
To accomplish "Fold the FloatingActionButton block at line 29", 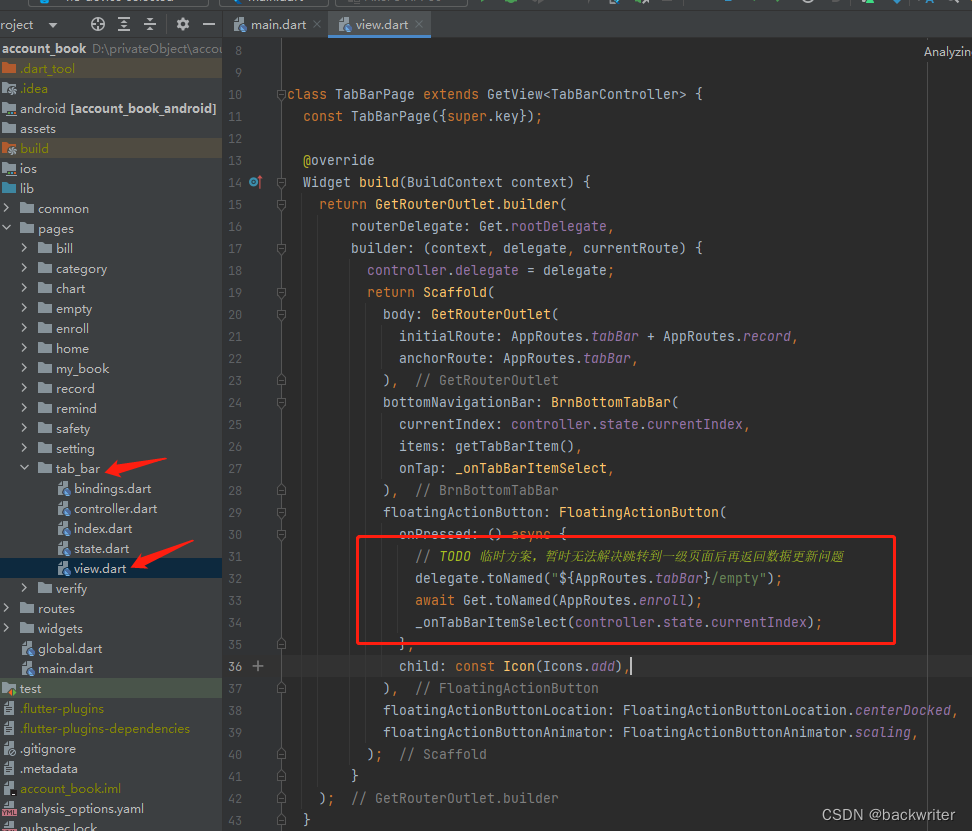I will click(x=281, y=512).
